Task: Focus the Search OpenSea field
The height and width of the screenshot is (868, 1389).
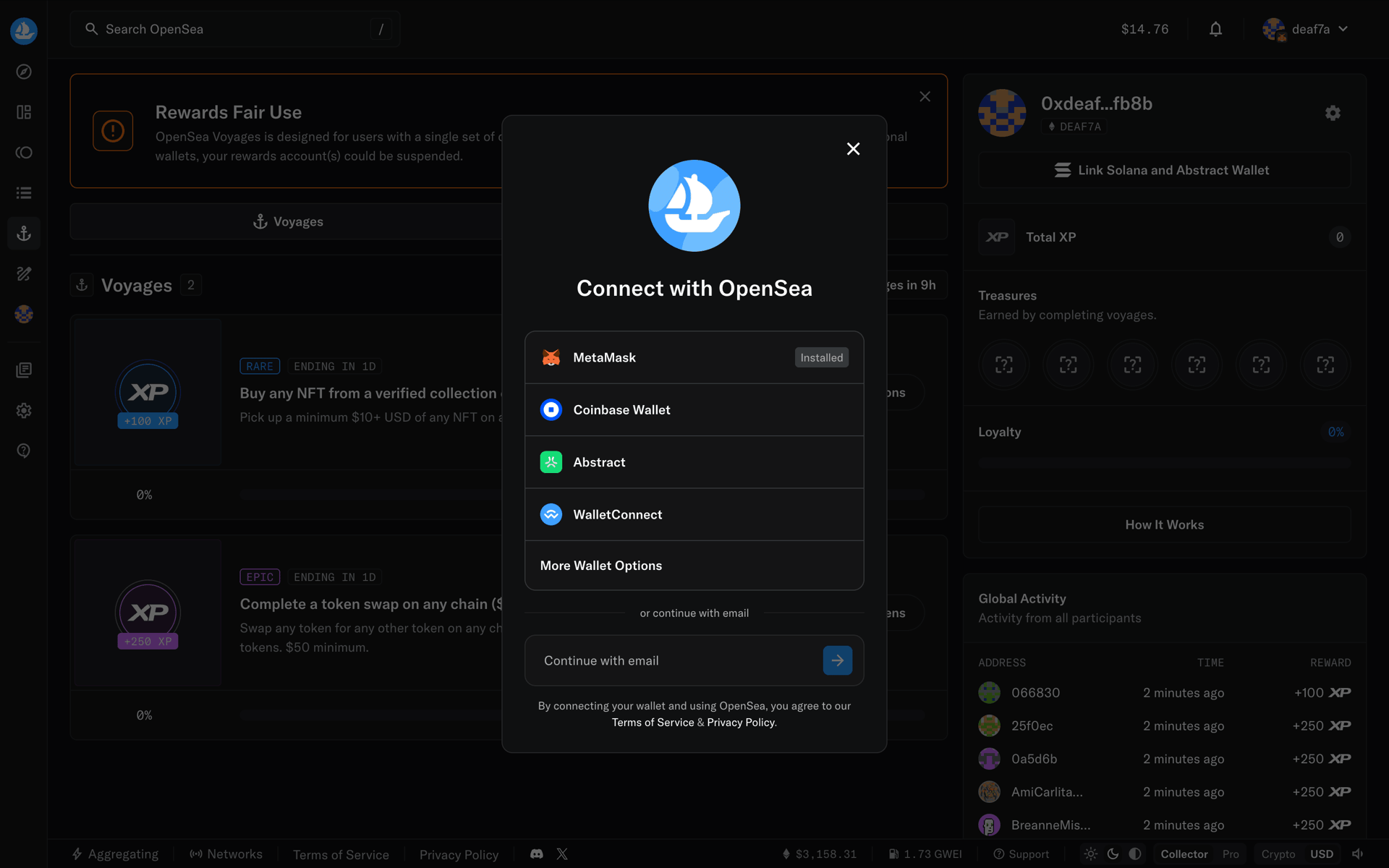Action: pos(235,29)
